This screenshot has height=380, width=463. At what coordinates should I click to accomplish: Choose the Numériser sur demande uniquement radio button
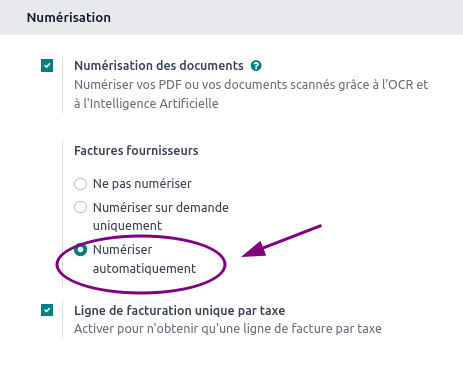(80, 207)
